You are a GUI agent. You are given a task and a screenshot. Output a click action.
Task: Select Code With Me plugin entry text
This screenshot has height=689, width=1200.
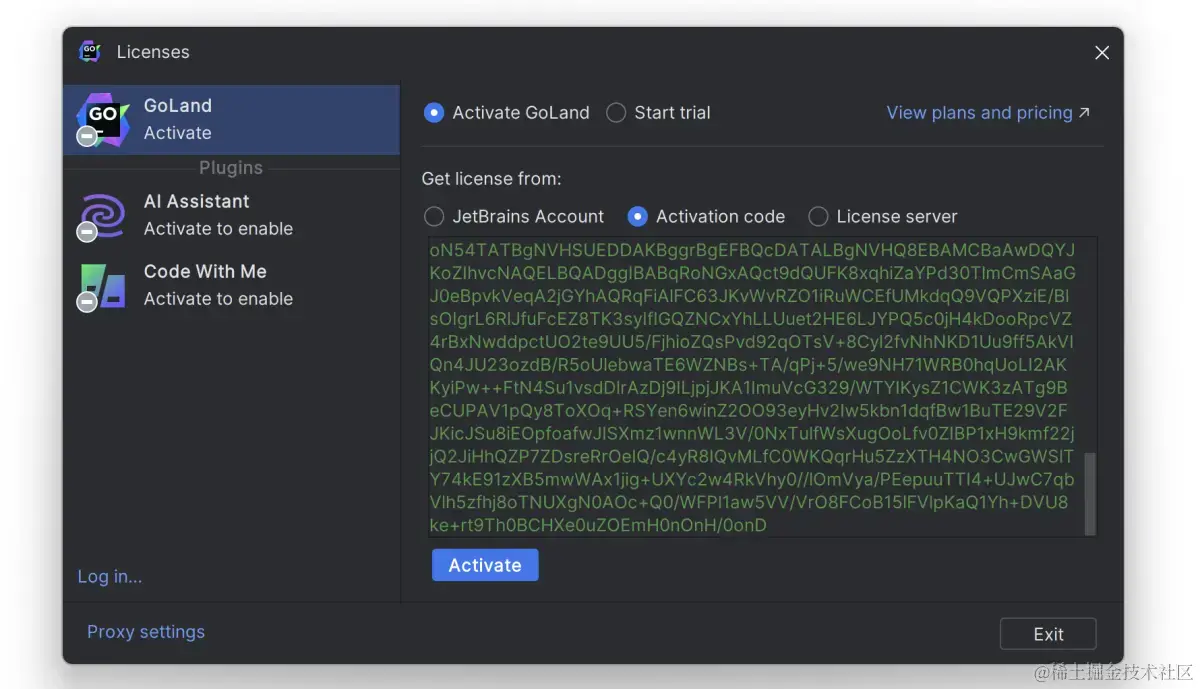[x=218, y=285]
